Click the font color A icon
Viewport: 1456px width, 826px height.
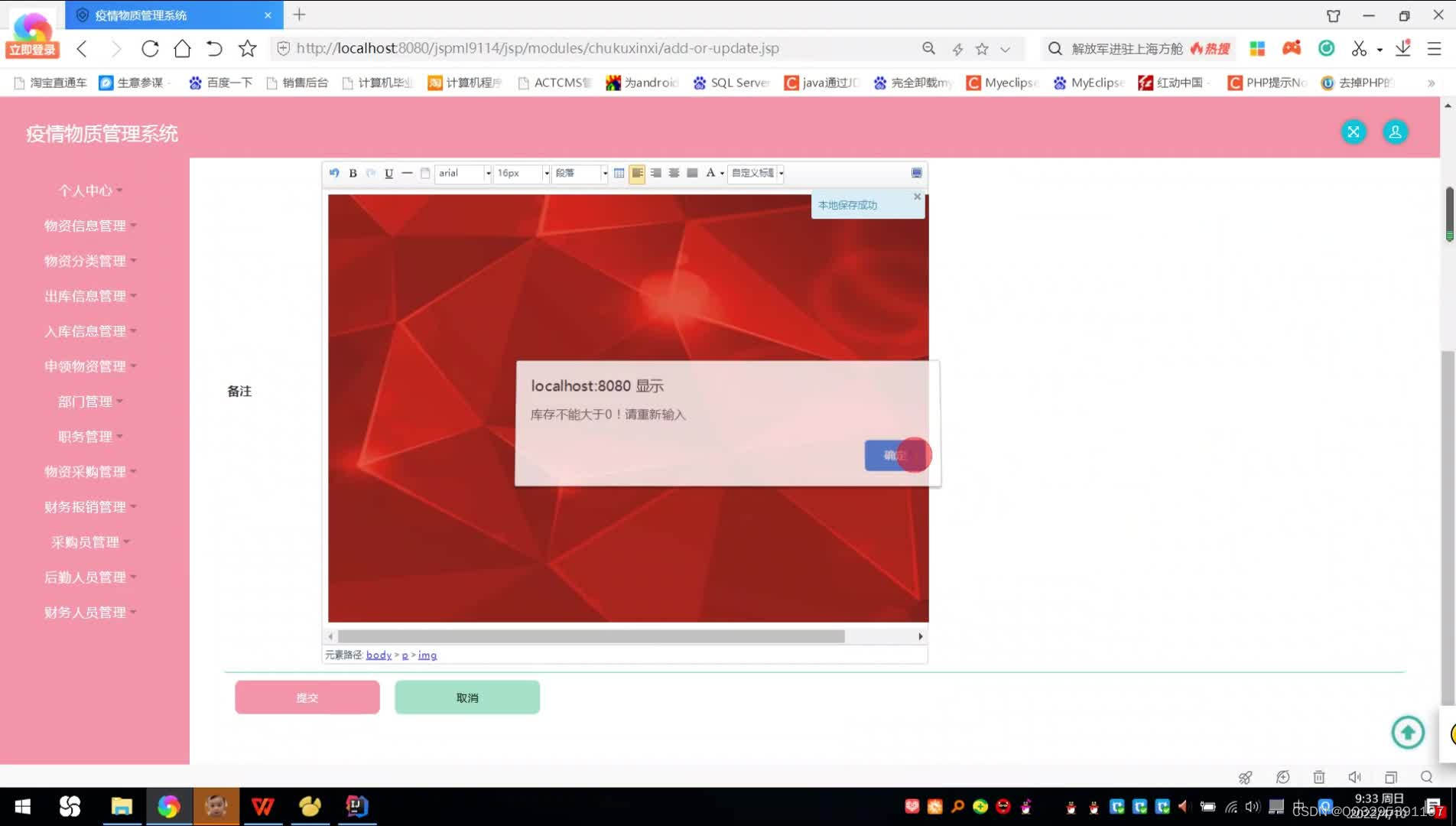coord(710,173)
